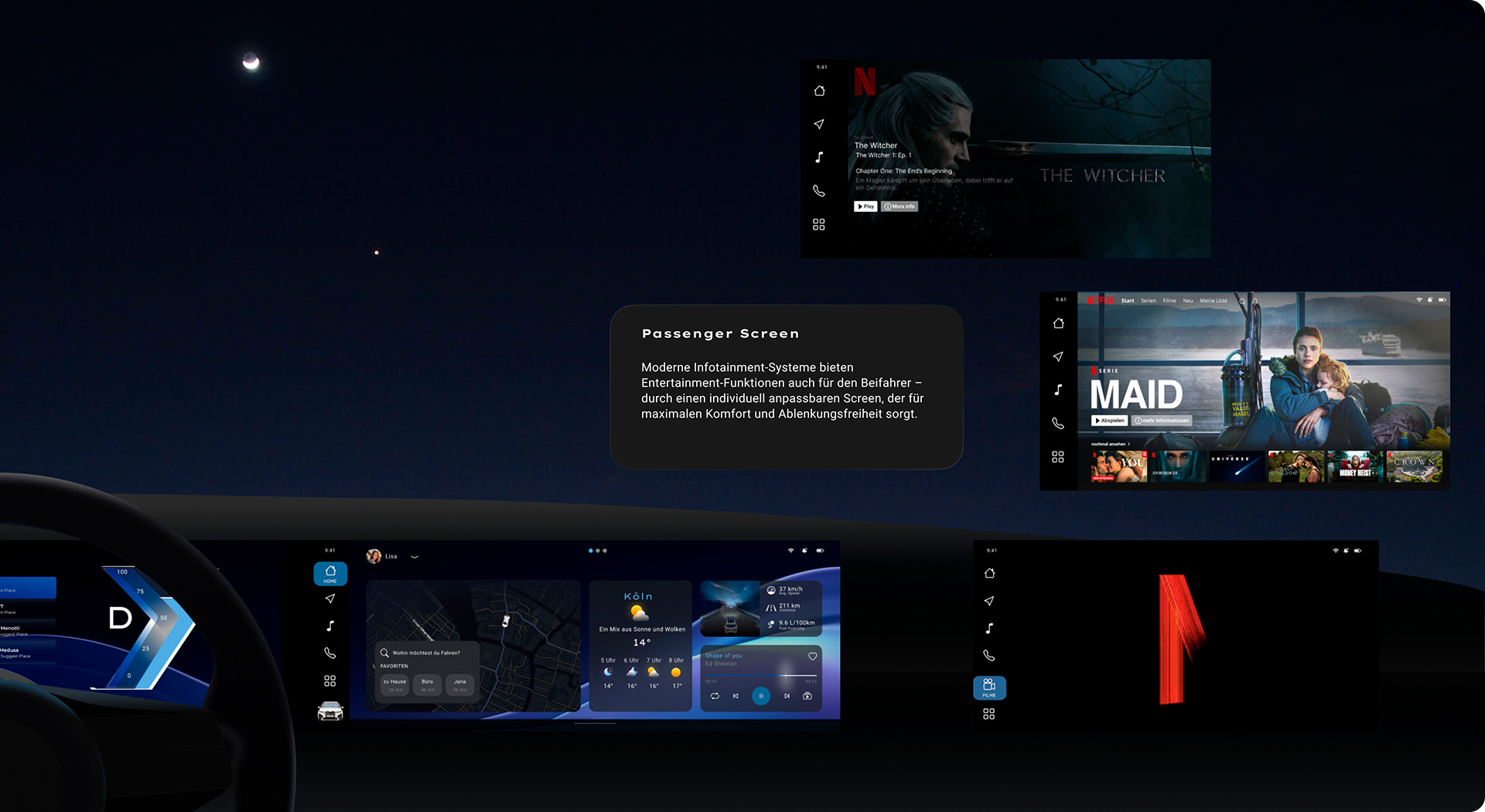
Task: Open phone icon in dashboard sidebar
Action: tap(330, 653)
